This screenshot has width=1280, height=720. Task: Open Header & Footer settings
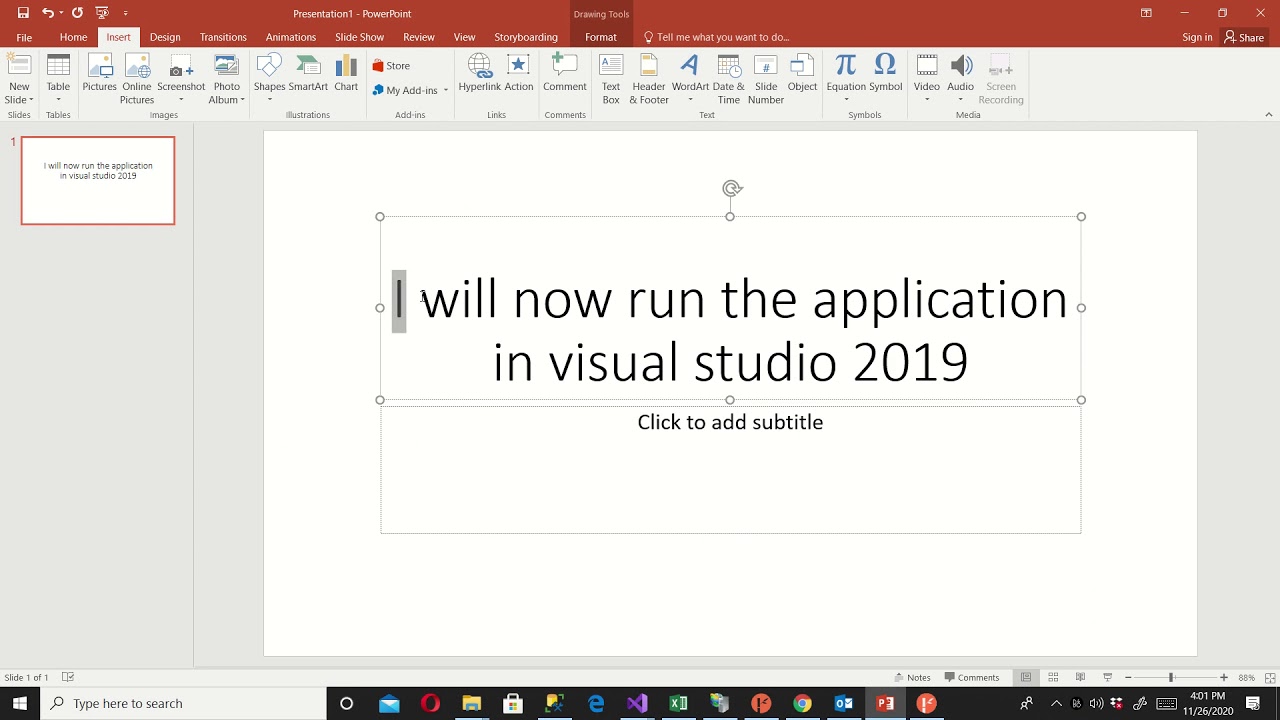click(x=648, y=79)
